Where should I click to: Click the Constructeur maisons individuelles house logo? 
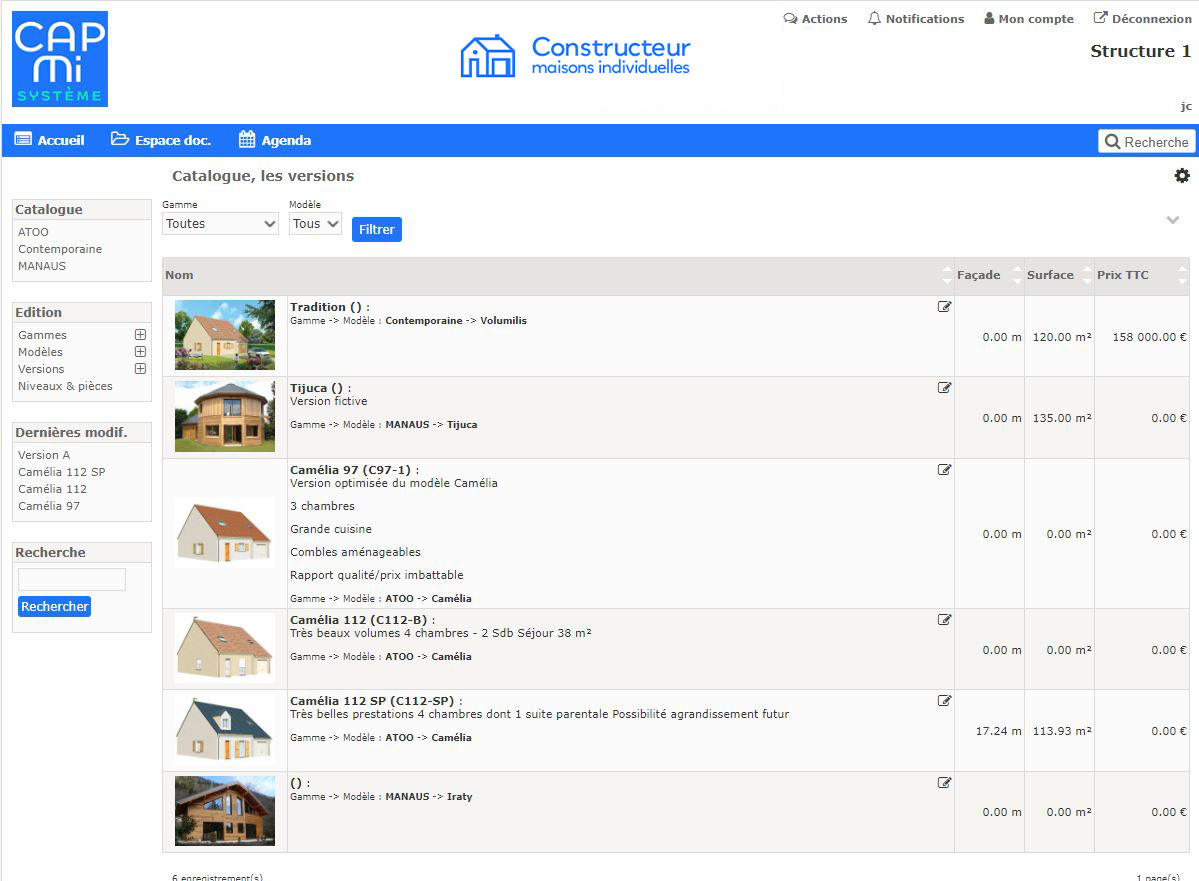575,57
